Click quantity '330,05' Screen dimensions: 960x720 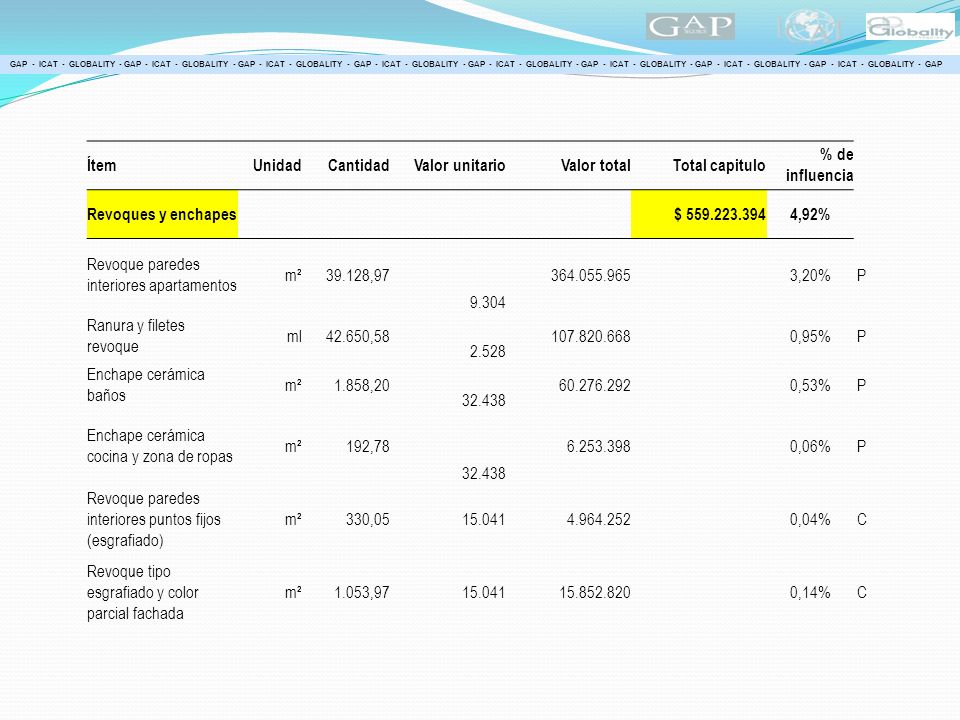[x=367, y=520]
